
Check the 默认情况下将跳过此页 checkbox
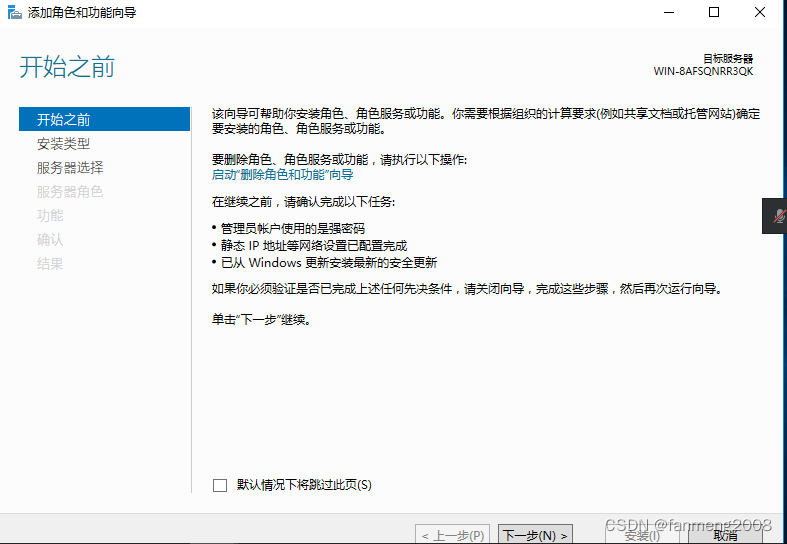pos(220,485)
